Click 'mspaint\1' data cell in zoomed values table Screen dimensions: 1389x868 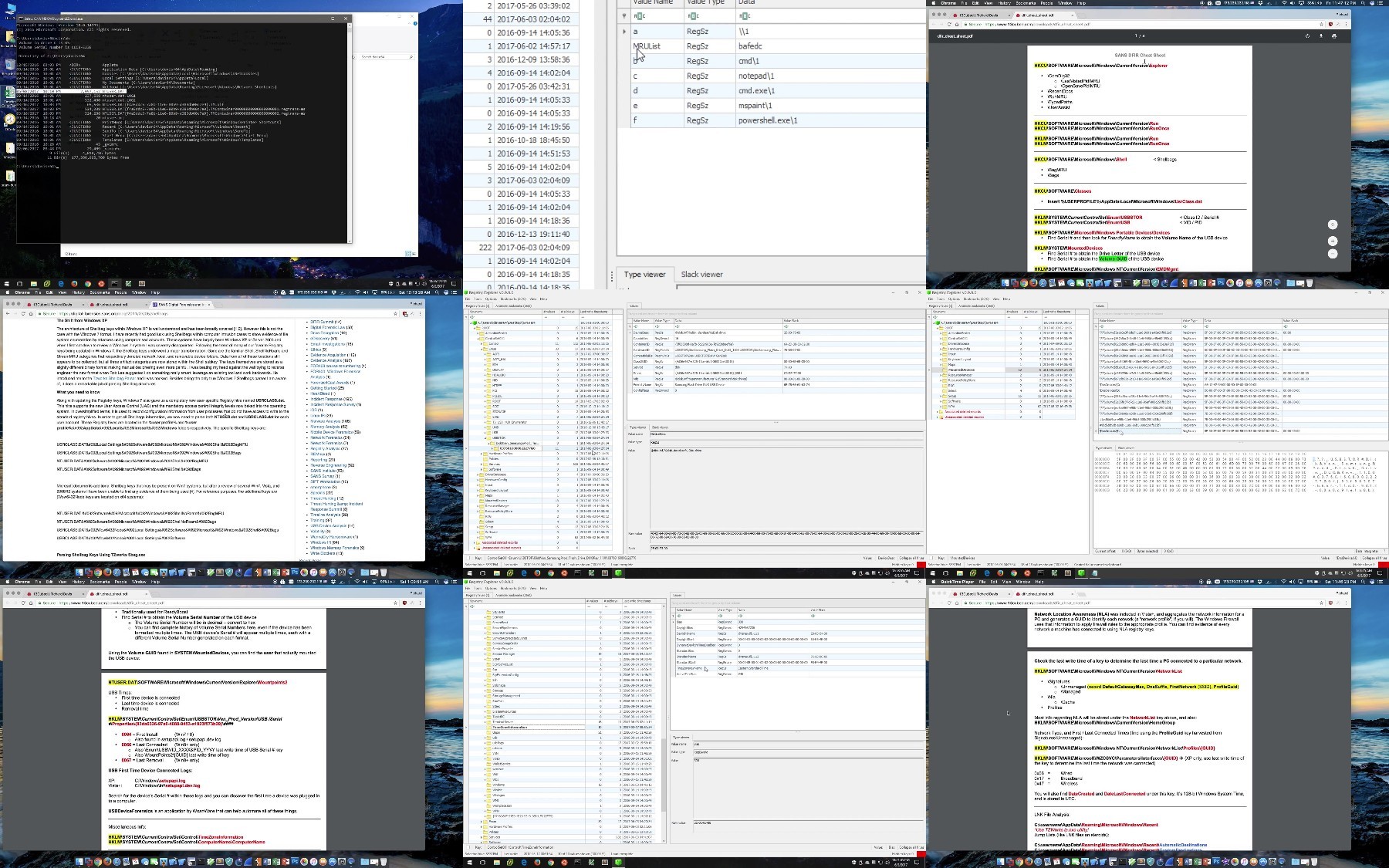click(755, 105)
